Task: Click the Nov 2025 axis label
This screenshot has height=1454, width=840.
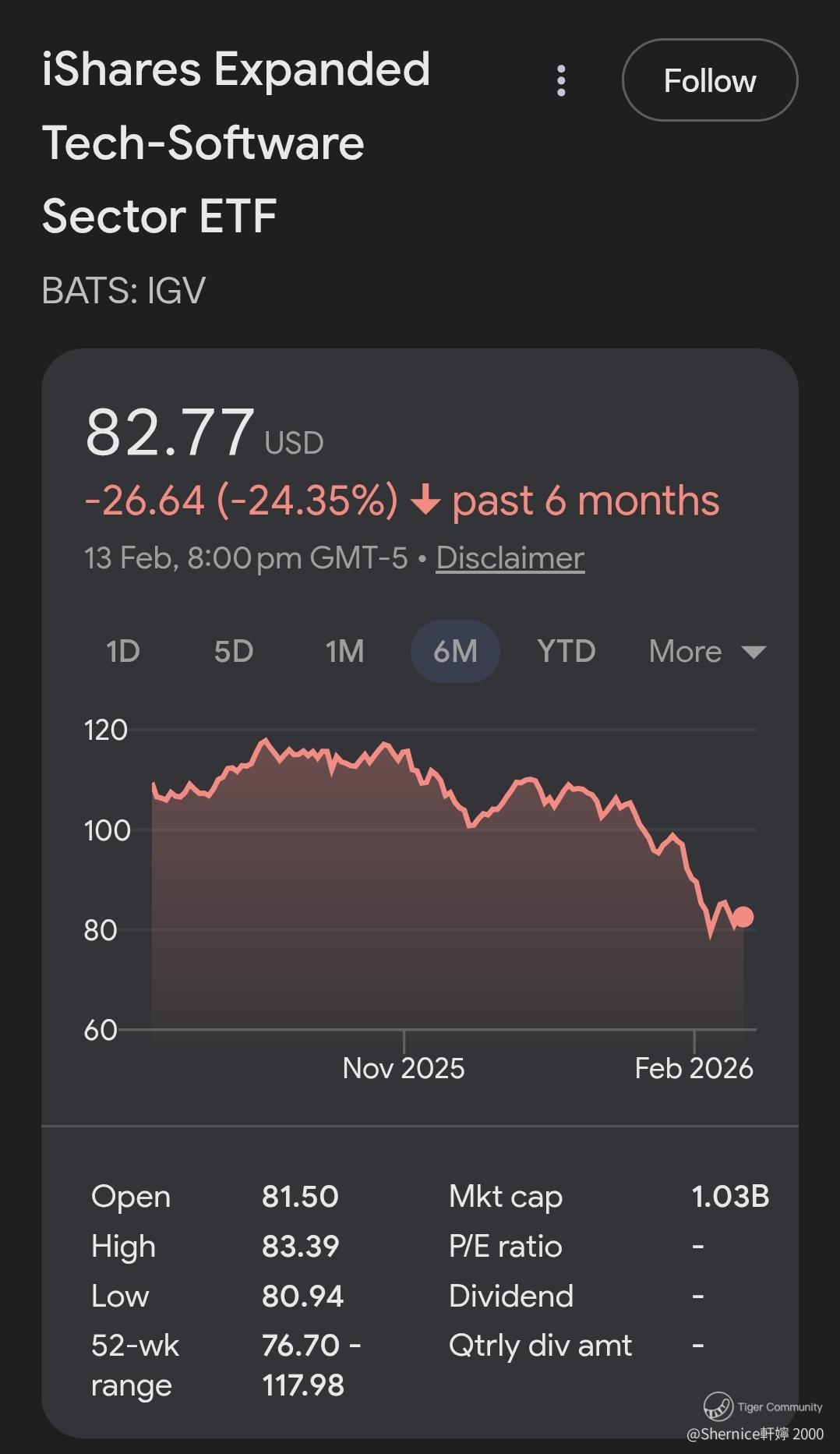Action: (x=404, y=1067)
